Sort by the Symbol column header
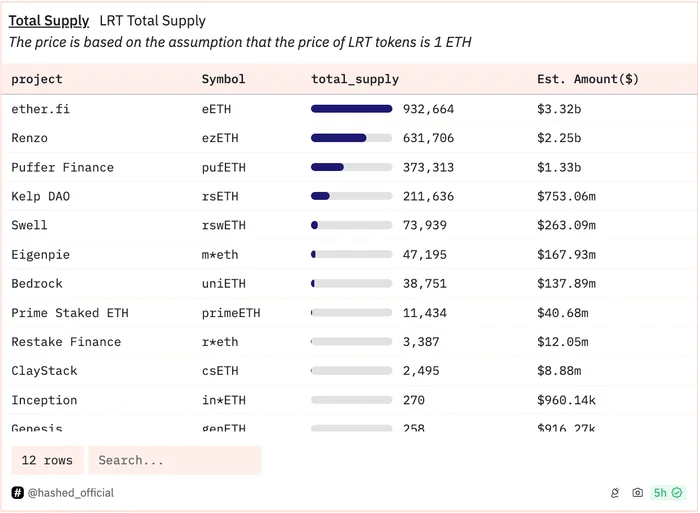 223,79
